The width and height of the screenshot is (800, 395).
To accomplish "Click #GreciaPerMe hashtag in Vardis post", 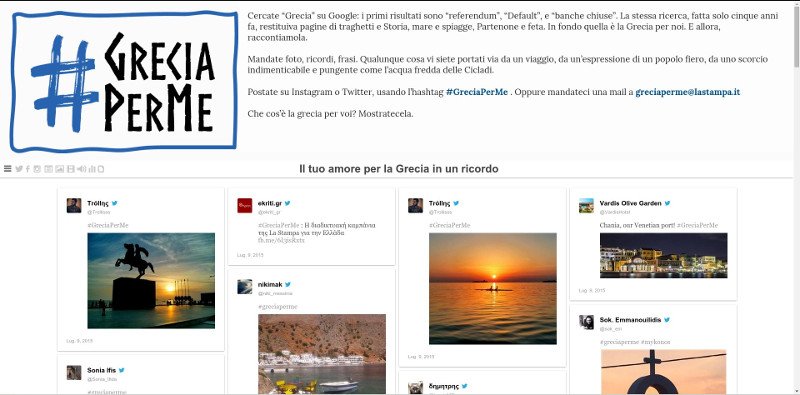I will click(697, 225).
